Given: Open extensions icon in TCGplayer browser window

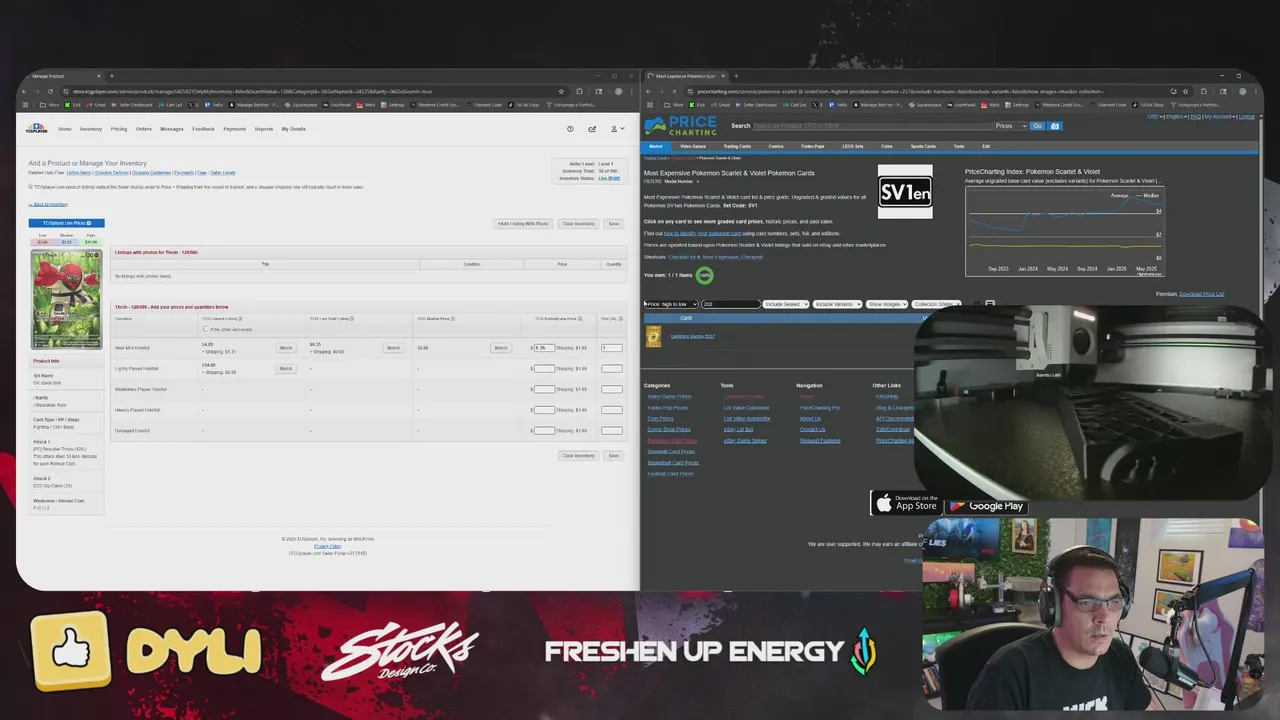Looking at the screenshot, I should point(579,91).
